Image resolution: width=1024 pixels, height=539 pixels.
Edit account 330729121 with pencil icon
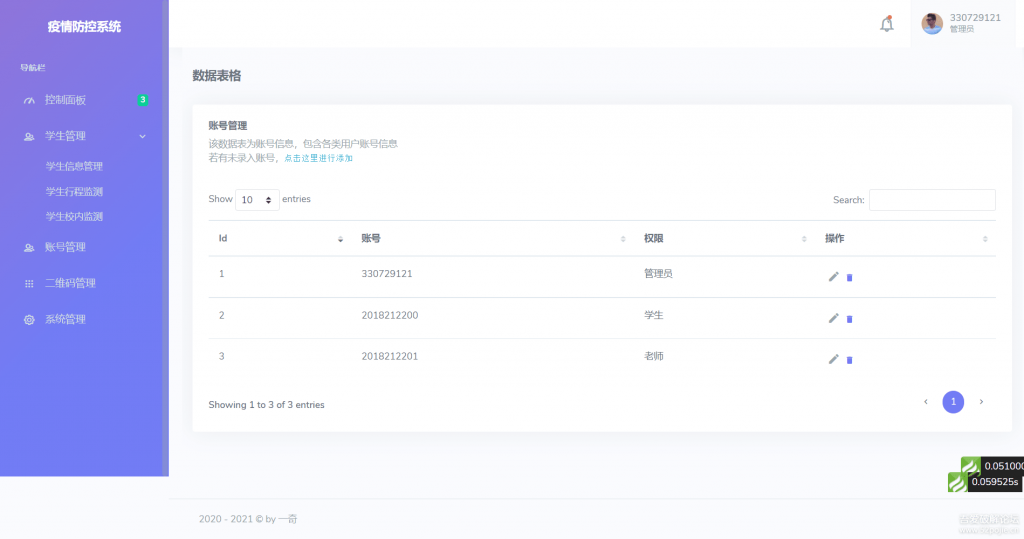click(x=833, y=277)
